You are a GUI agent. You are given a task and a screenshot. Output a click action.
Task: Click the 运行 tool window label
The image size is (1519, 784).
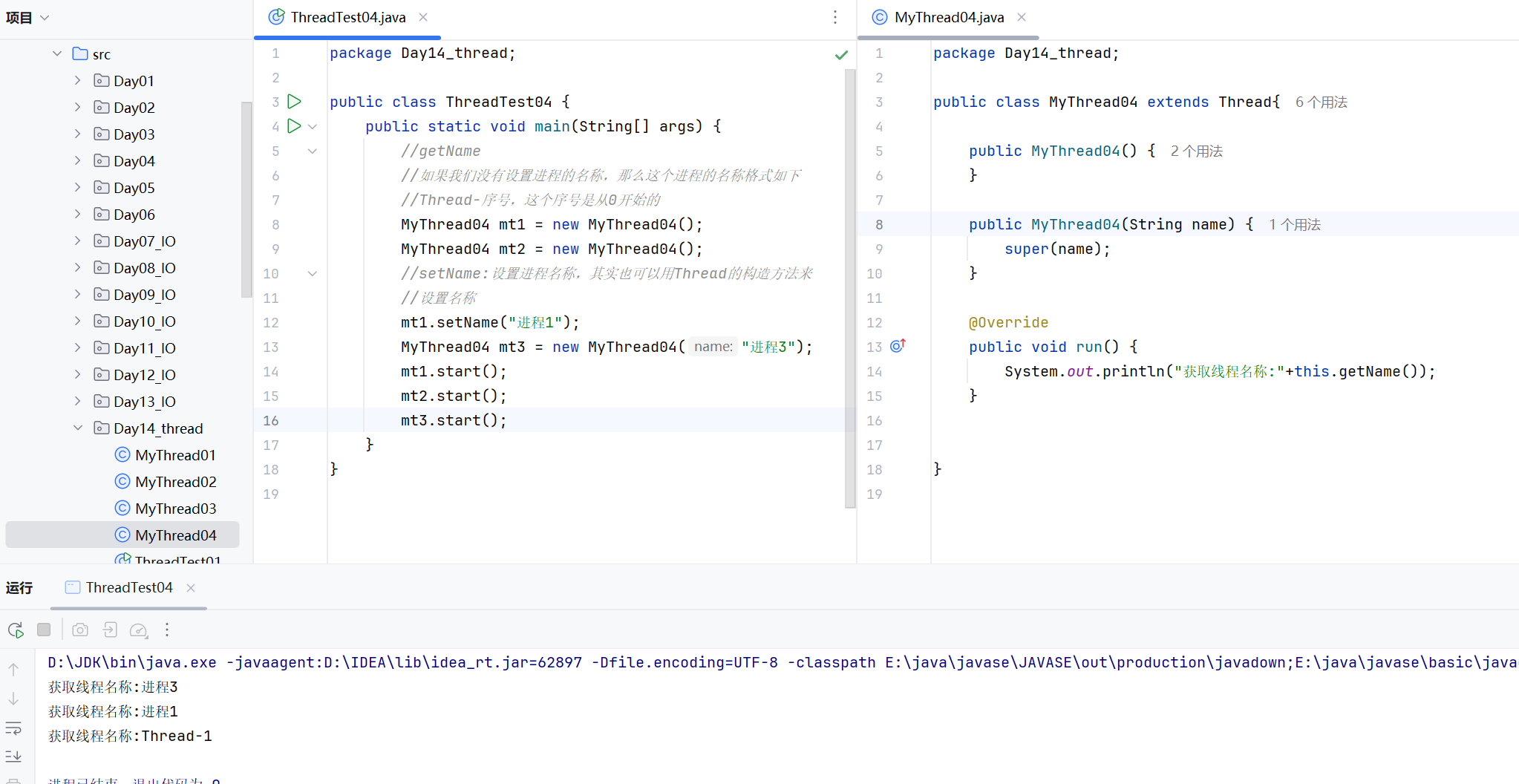[x=19, y=587]
